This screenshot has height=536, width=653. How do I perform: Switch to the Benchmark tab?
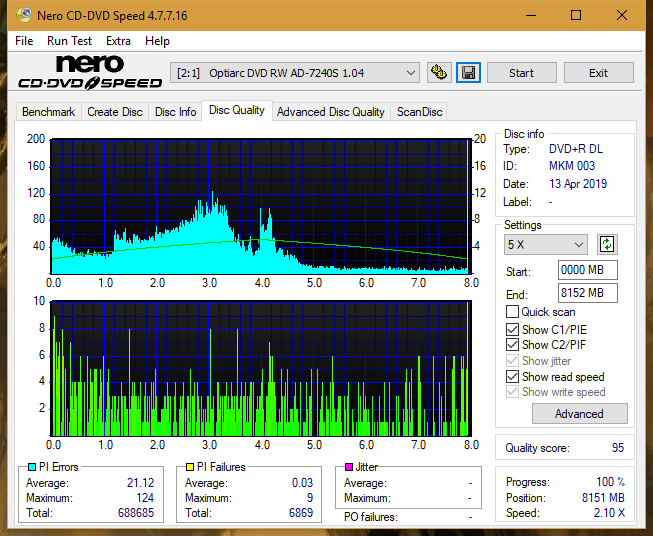pos(49,112)
